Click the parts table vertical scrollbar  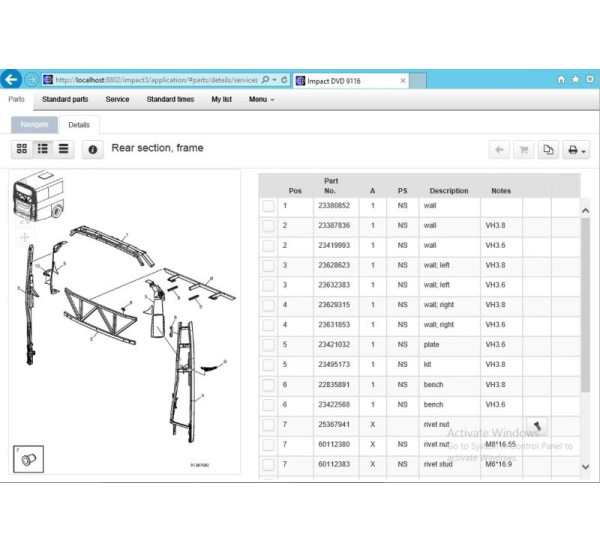tap(585, 300)
